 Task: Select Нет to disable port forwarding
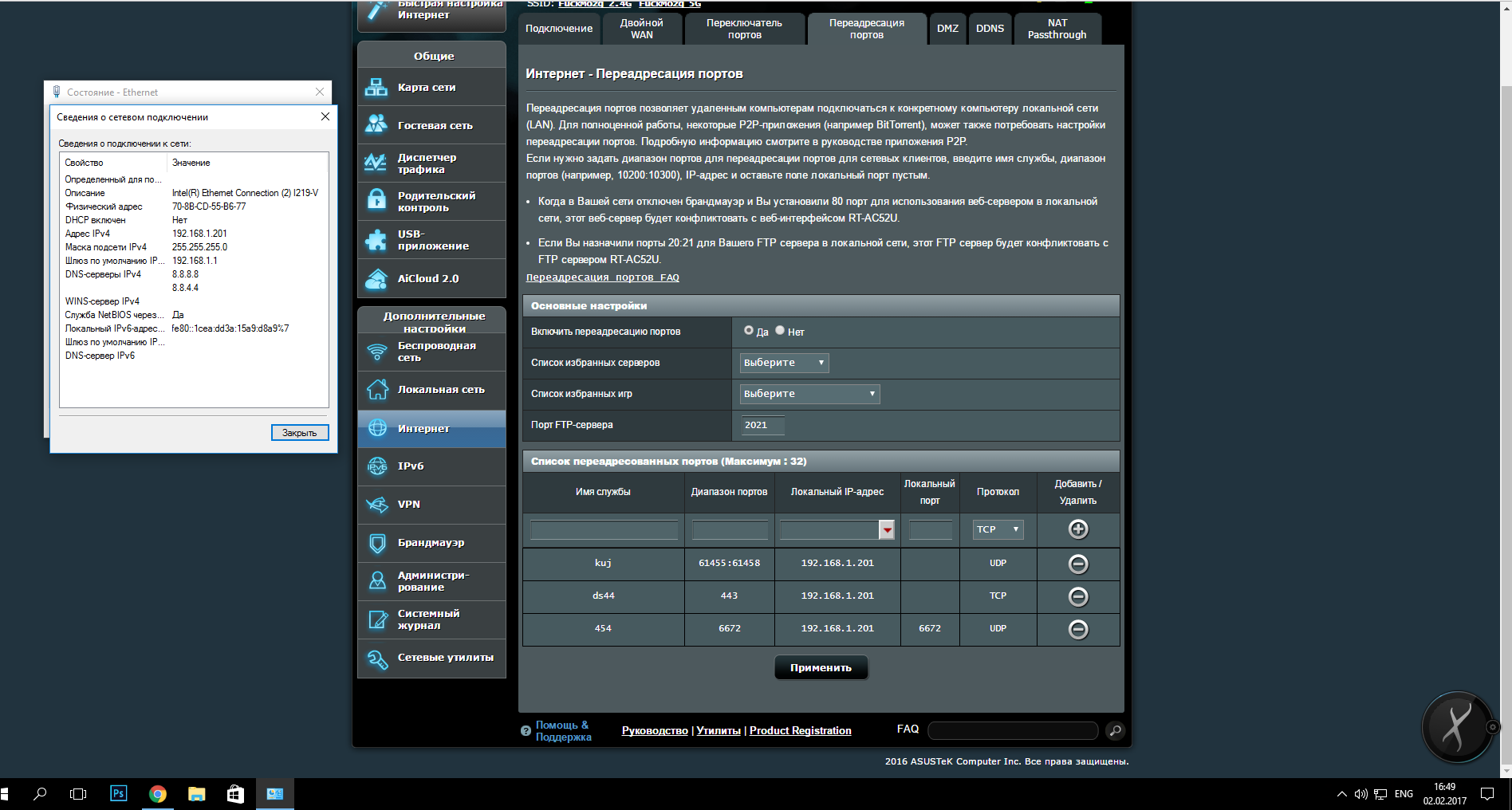coord(780,330)
